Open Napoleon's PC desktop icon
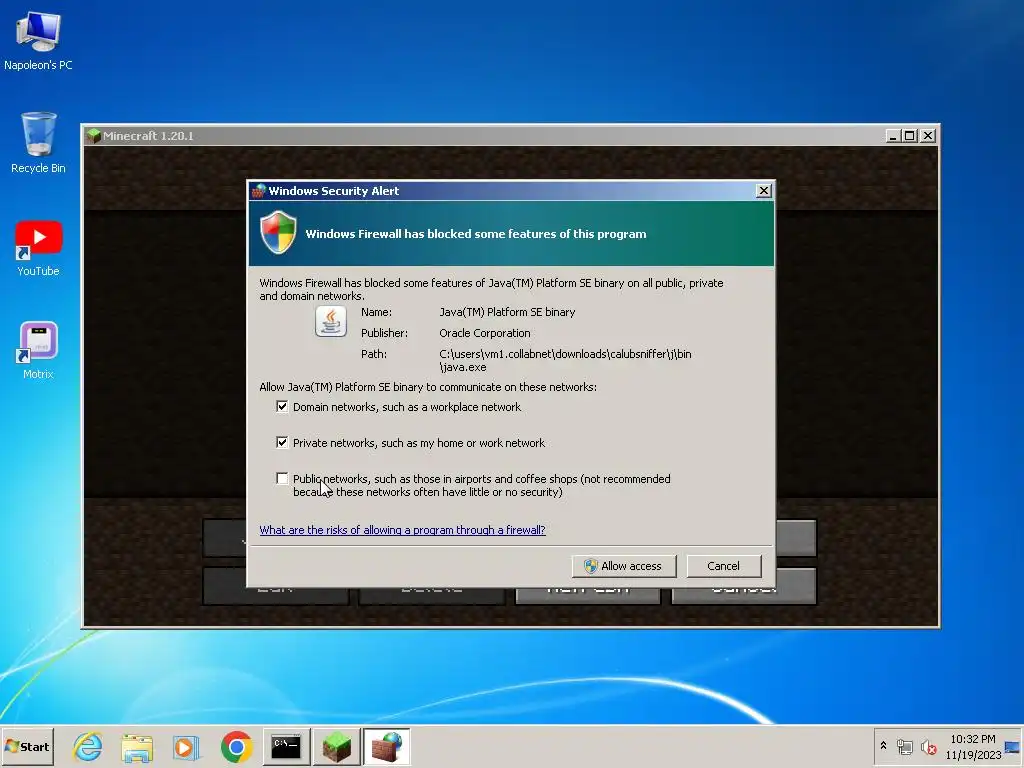Viewport: 1024px width, 768px height. [38, 40]
